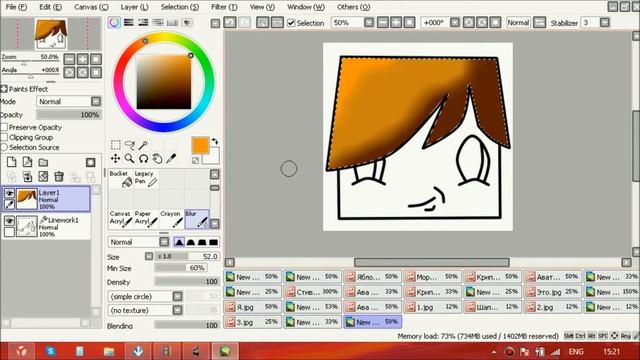Show the scratchpad panel icon
Viewport: 640px width, 360px height.
tap(187, 22)
